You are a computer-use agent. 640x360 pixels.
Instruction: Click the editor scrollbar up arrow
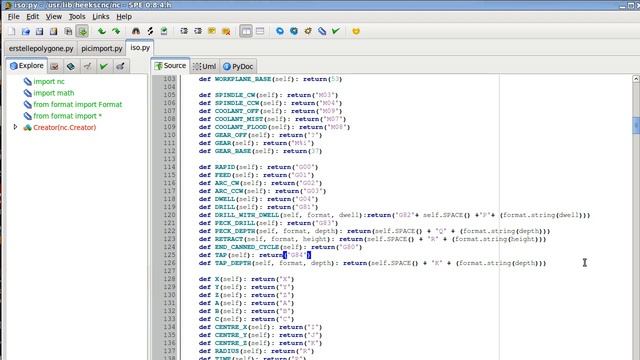click(x=636, y=79)
